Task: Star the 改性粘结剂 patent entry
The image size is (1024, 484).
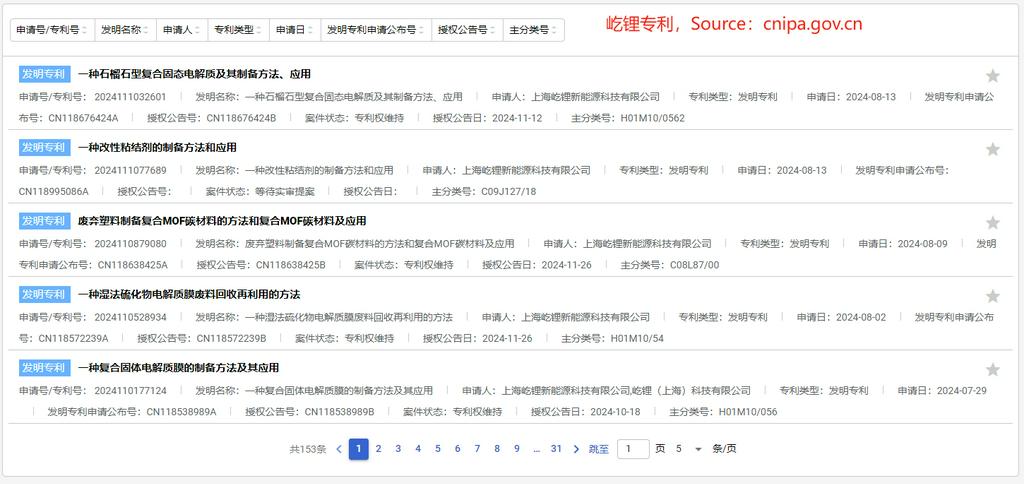Action: pos(992,149)
